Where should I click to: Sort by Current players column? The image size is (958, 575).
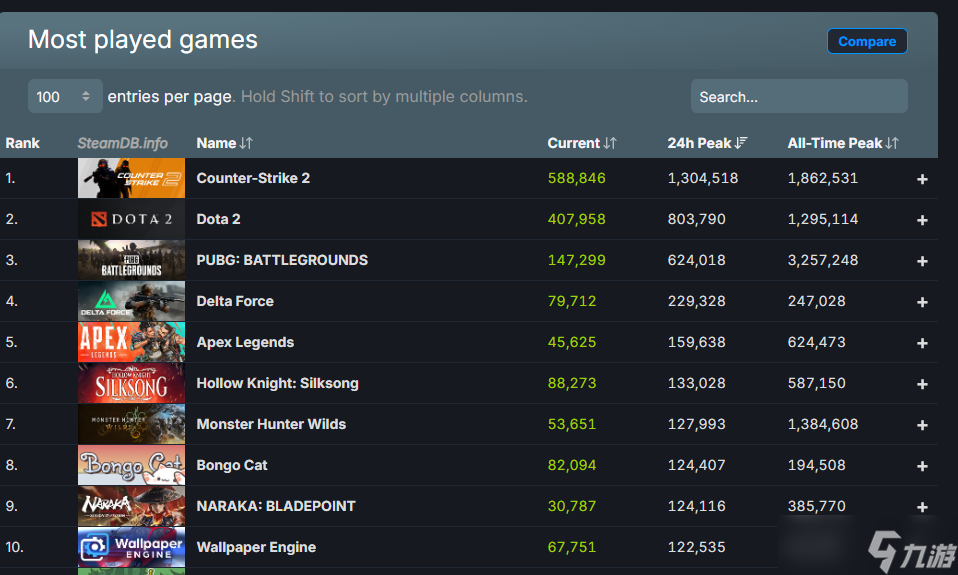tap(581, 143)
